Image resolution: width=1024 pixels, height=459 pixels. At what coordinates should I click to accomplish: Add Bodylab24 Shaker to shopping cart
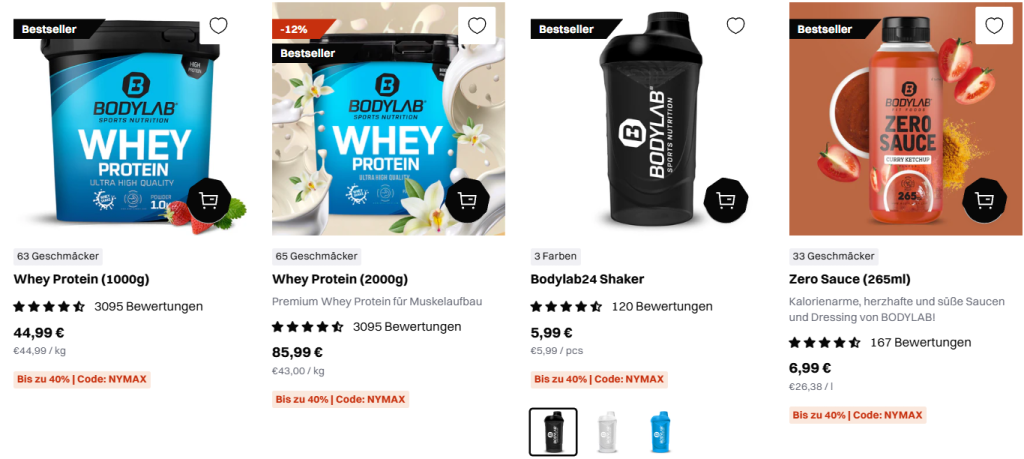(726, 200)
